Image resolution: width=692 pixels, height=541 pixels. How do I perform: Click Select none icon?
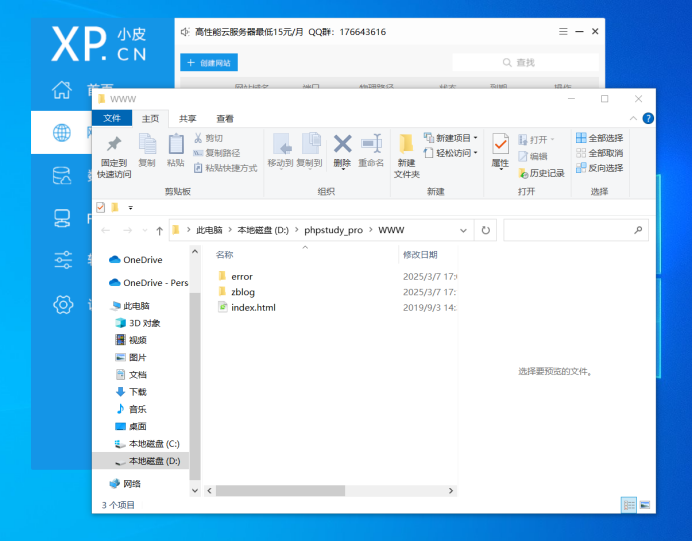point(581,153)
